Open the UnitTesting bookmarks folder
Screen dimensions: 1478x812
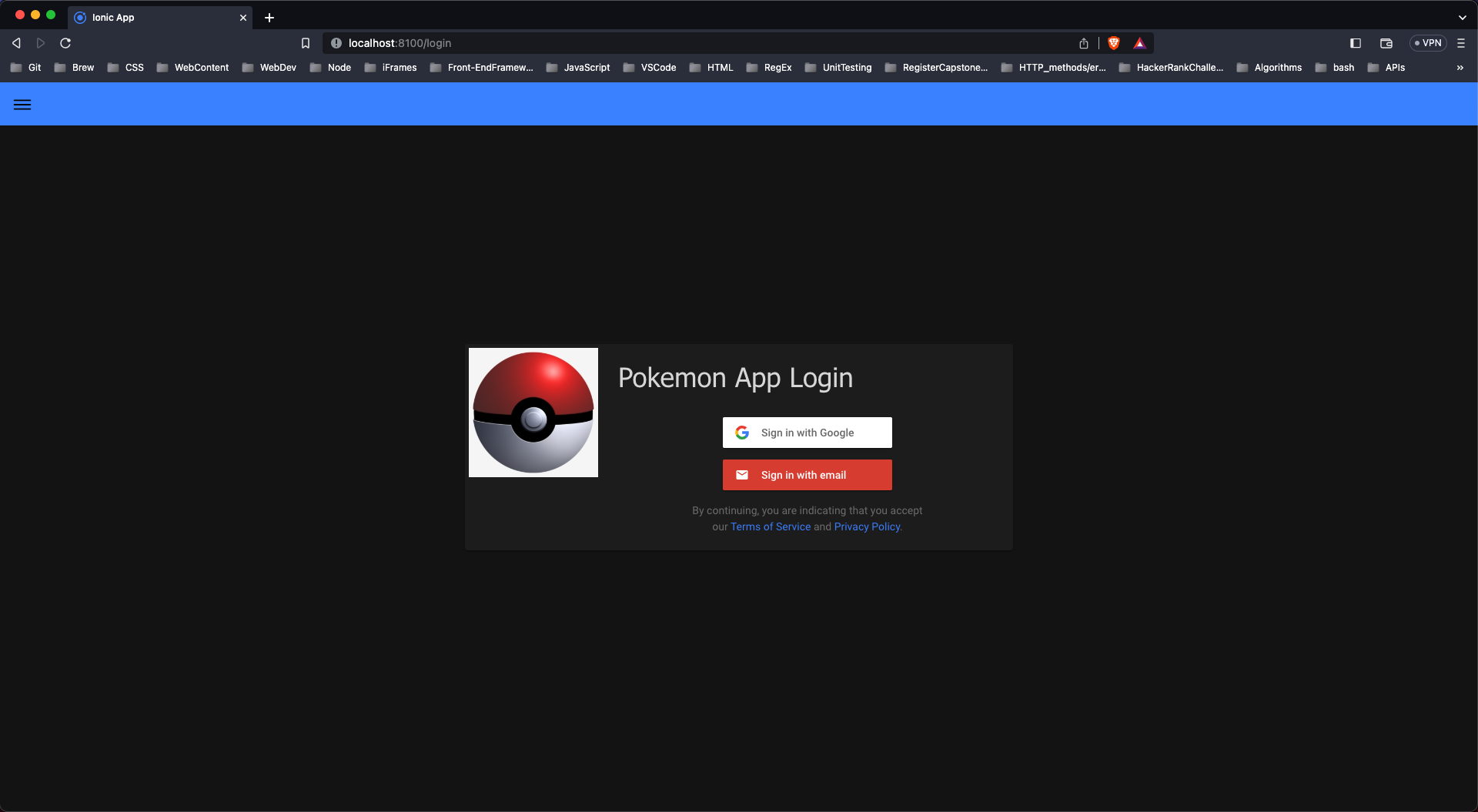[839, 68]
